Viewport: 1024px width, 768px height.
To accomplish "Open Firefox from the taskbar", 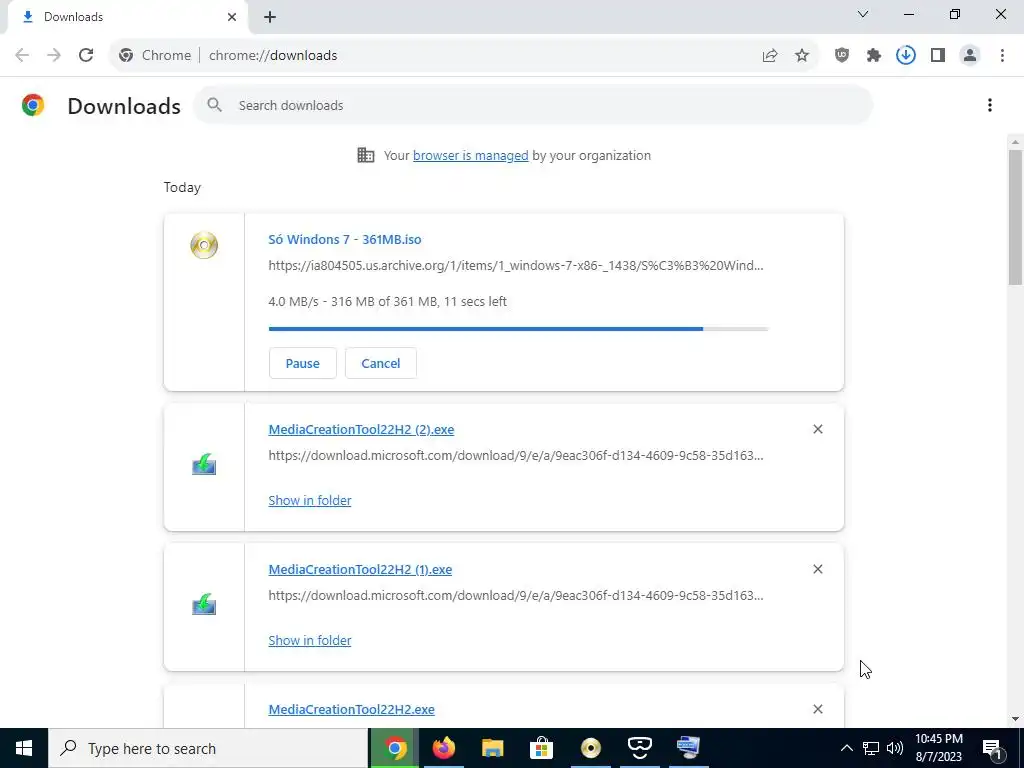I will [444, 748].
